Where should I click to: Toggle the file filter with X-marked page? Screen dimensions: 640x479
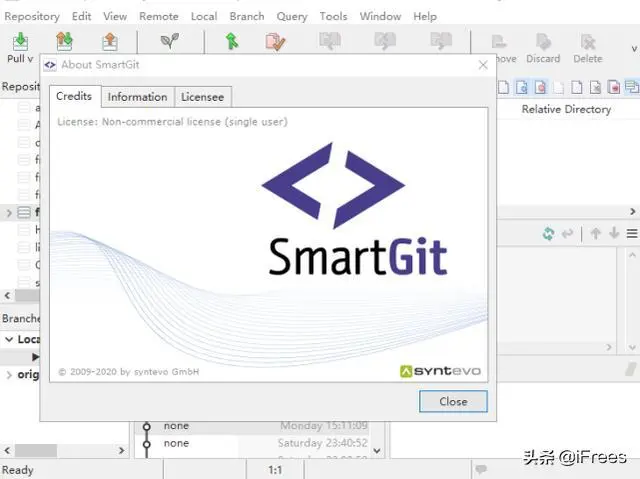tap(595, 87)
